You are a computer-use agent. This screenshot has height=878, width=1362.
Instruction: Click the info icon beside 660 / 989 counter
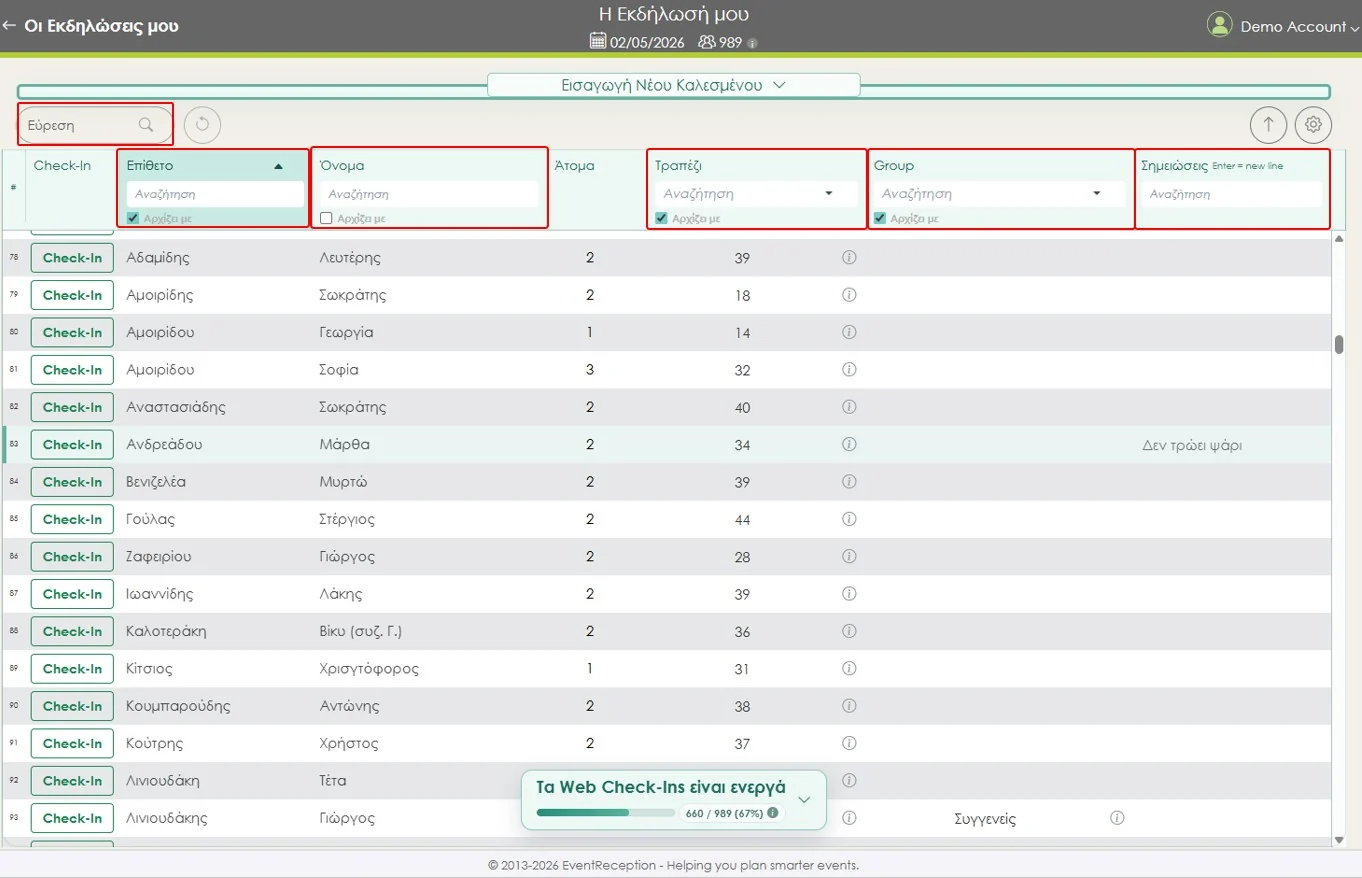tap(772, 813)
